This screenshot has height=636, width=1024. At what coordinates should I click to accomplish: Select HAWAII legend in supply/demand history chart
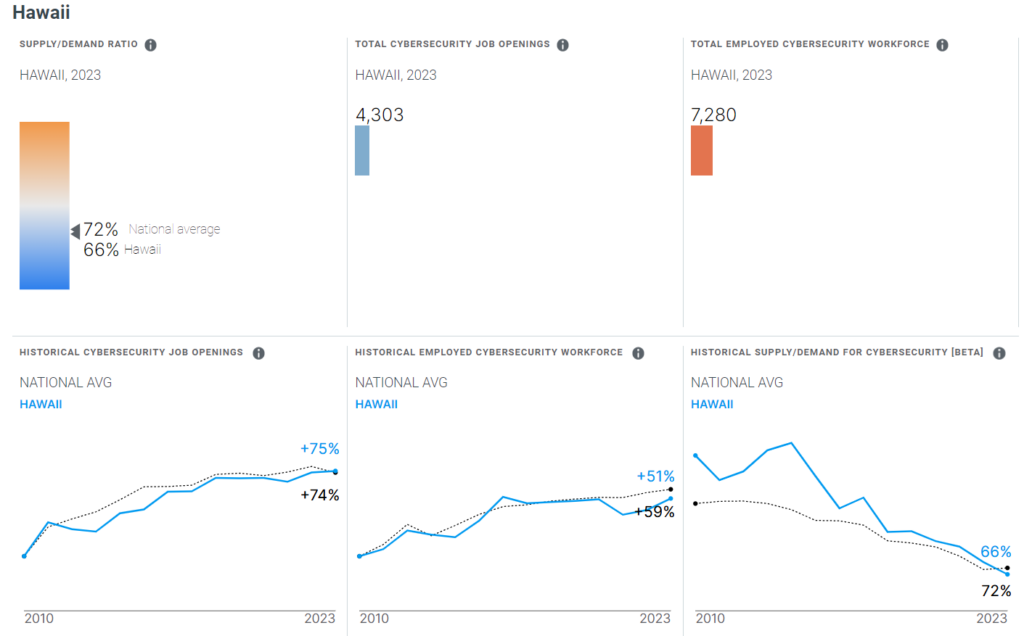(x=712, y=404)
